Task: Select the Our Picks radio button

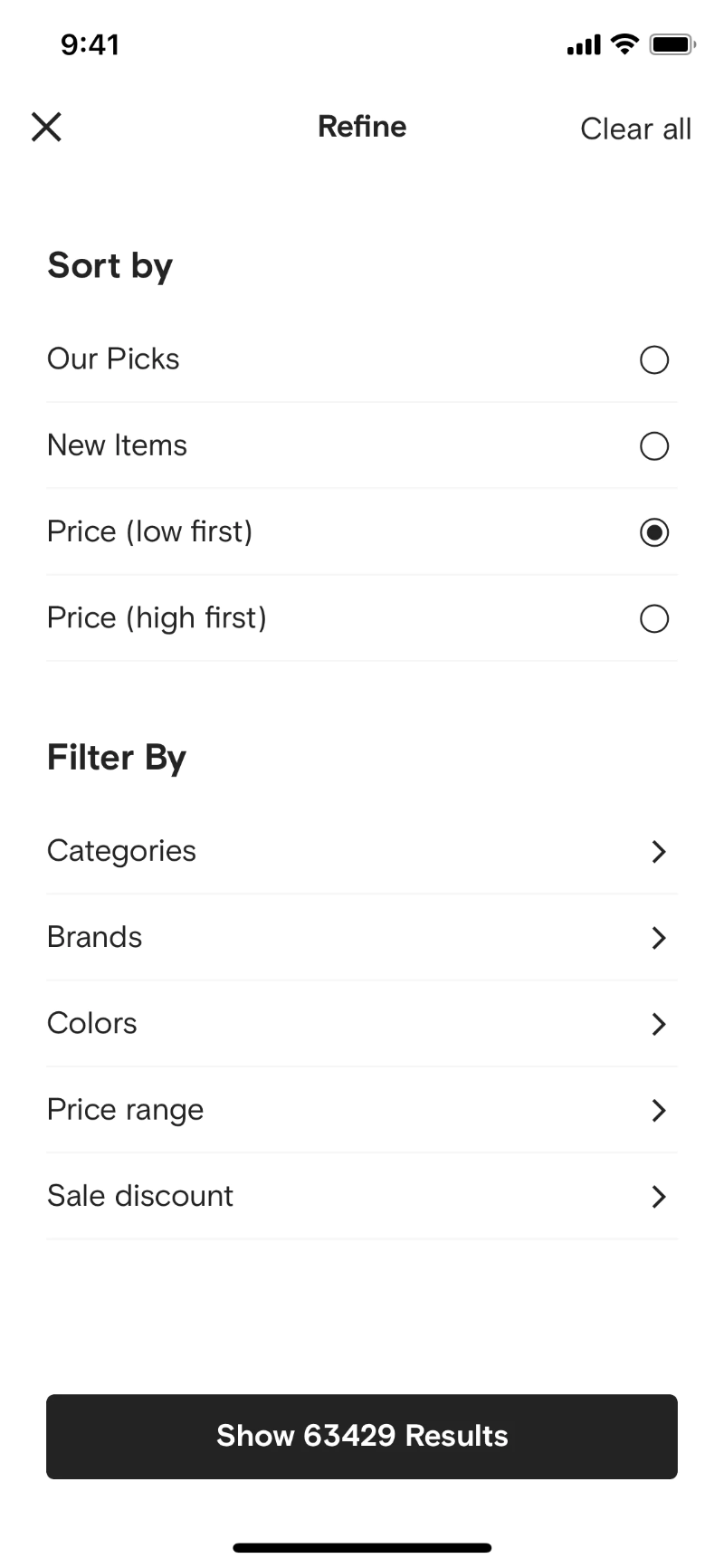Action: (x=654, y=360)
